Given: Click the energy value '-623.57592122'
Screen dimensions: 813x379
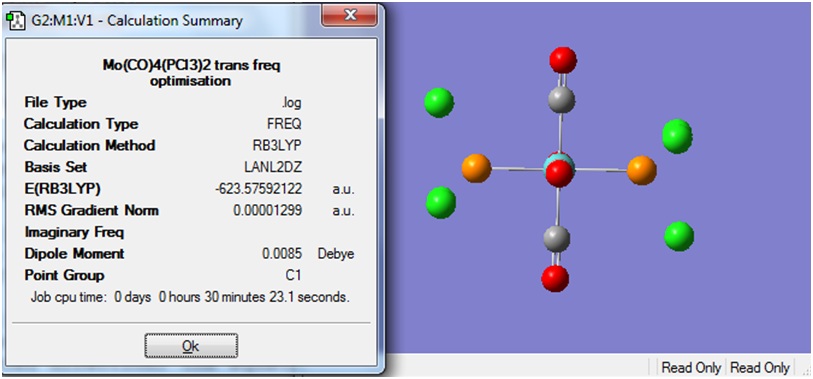Looking at the screenshot, I should pos(258,189).
